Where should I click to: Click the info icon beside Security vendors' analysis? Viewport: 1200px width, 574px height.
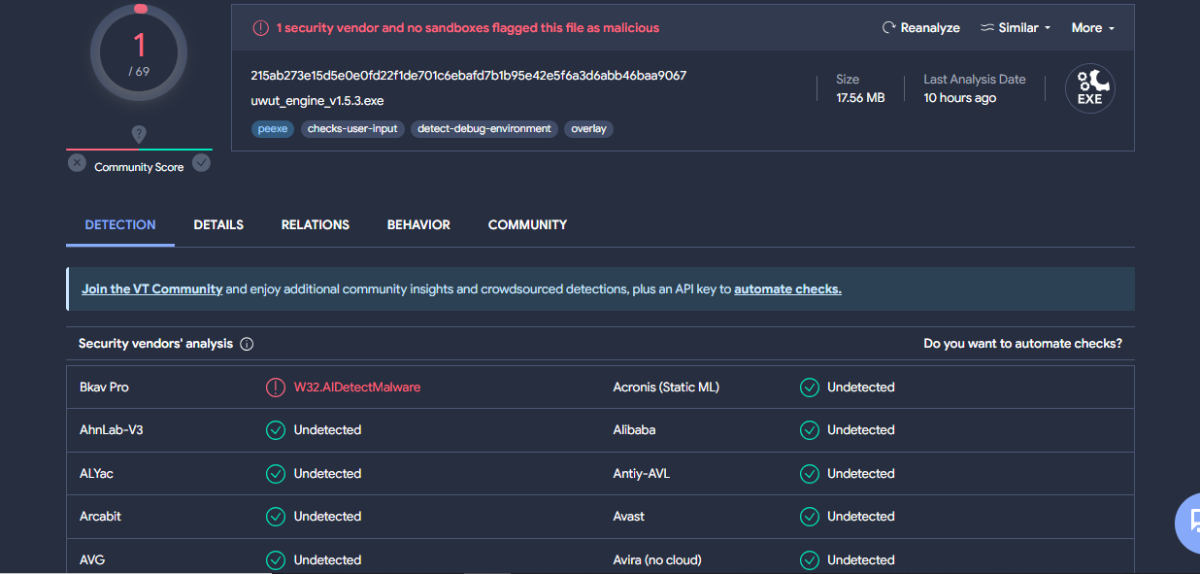pos(247,344)
